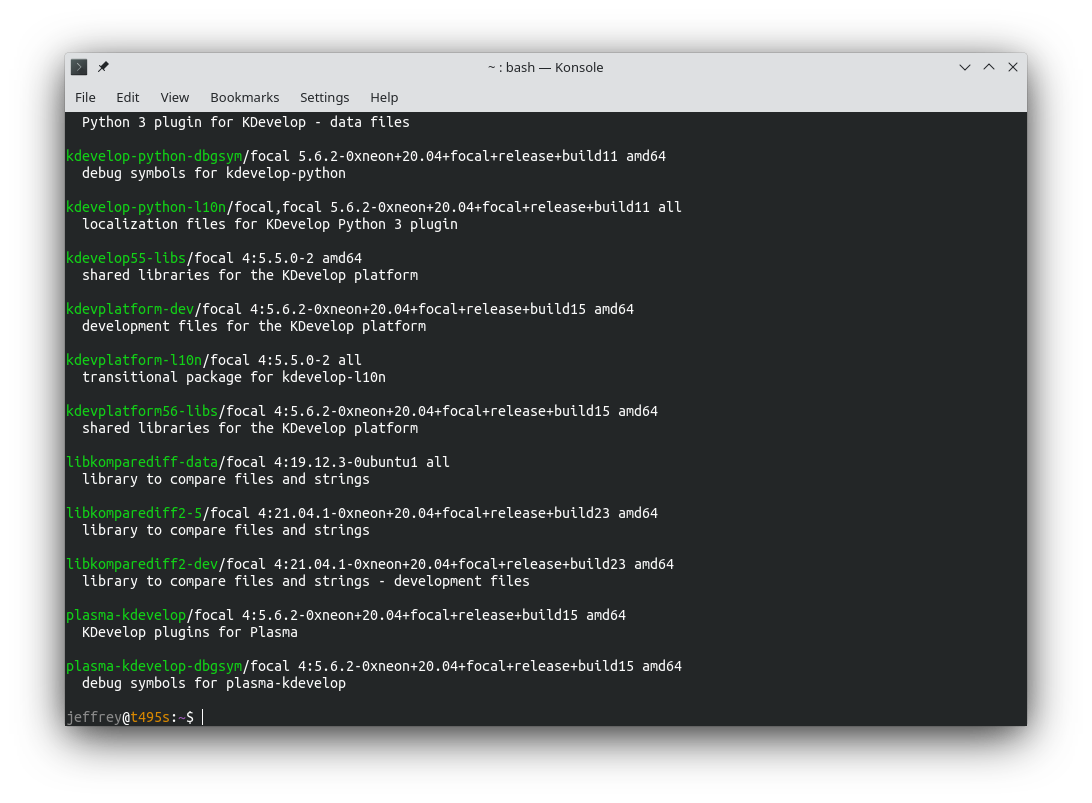
Task: Open the View menu
Action: [x=174, y=97]
